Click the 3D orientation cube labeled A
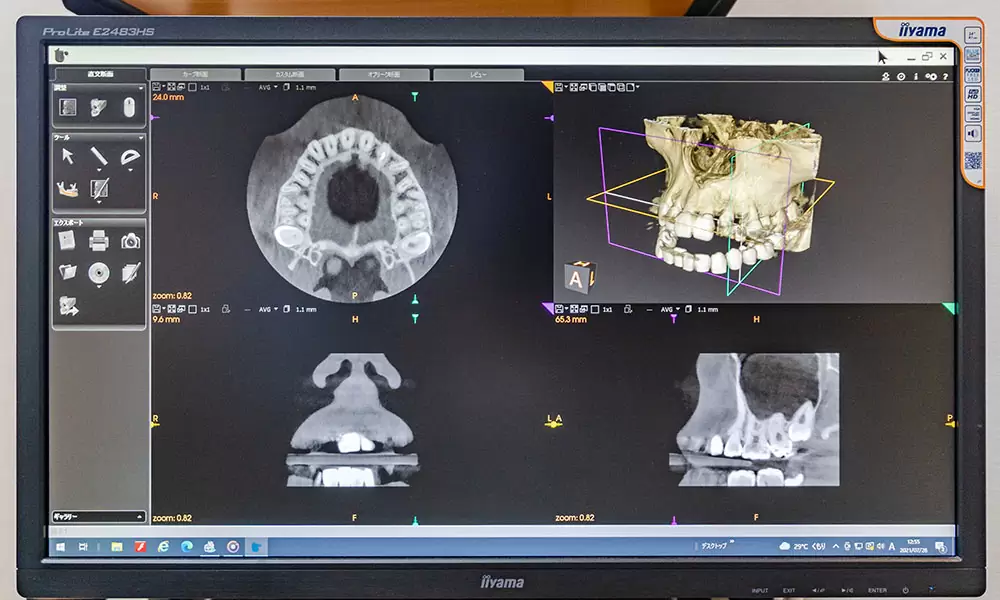Viewport: 1000px width, 600px height. pos(579,276)
